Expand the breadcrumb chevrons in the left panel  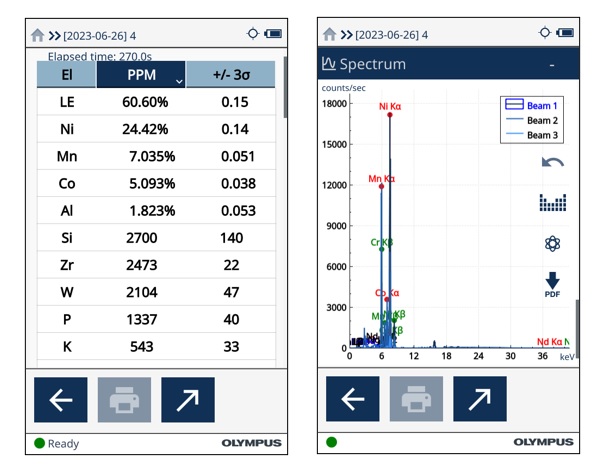click(54, 35)
